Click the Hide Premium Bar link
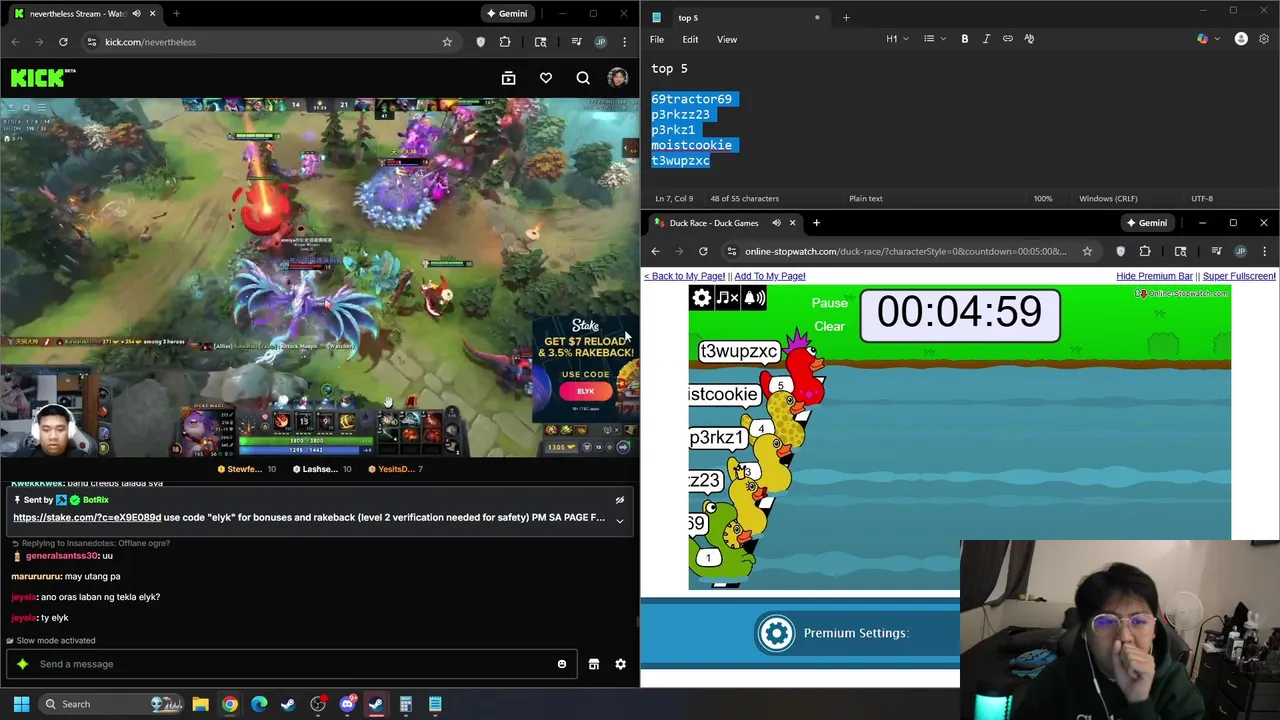Viewport: 1280px width, 720px height. coord(1154,276)
